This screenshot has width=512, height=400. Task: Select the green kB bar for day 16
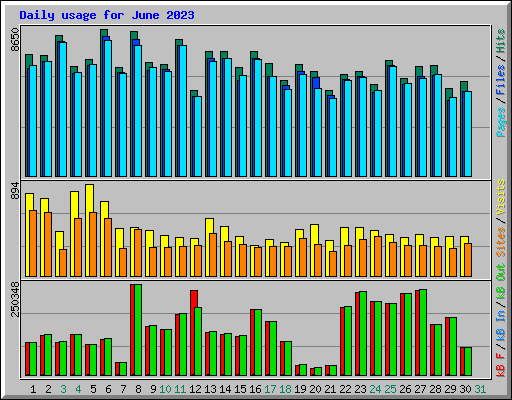pos(258,343)
